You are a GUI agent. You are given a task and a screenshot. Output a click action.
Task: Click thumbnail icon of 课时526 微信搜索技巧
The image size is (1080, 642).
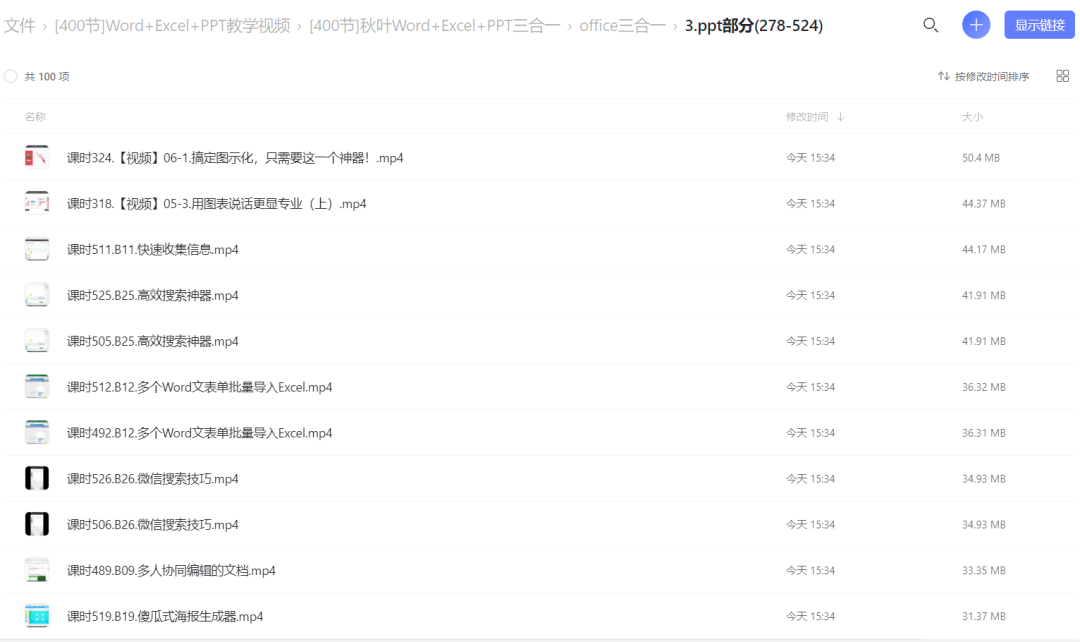[37, 478]
